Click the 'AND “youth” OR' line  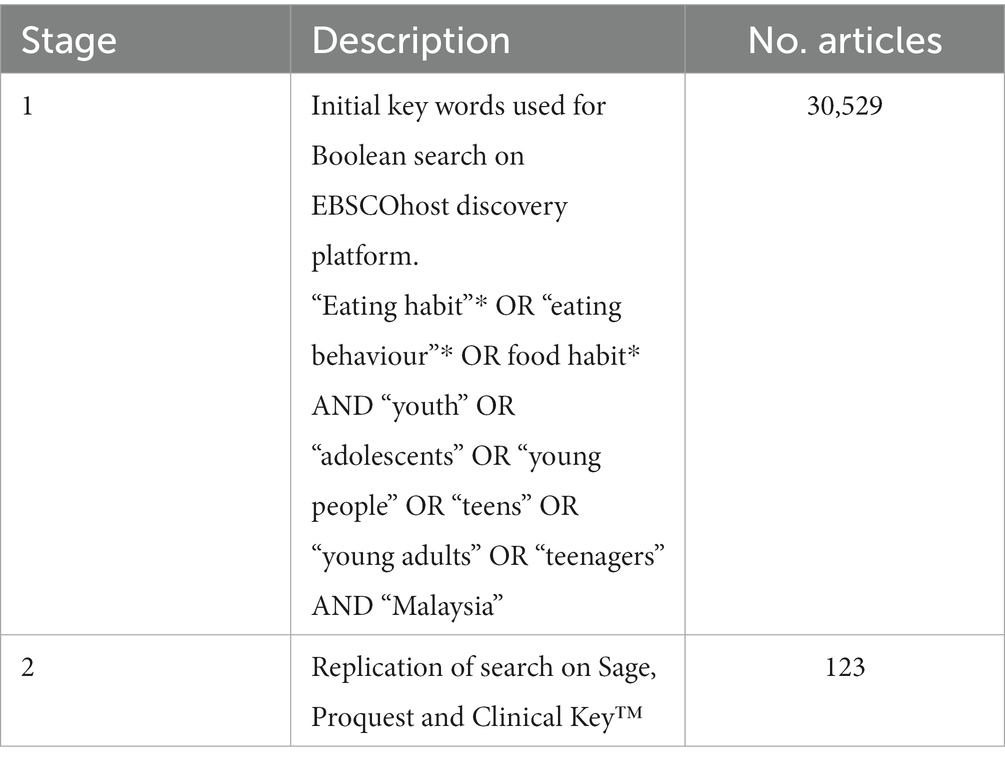tap(413, 406)
